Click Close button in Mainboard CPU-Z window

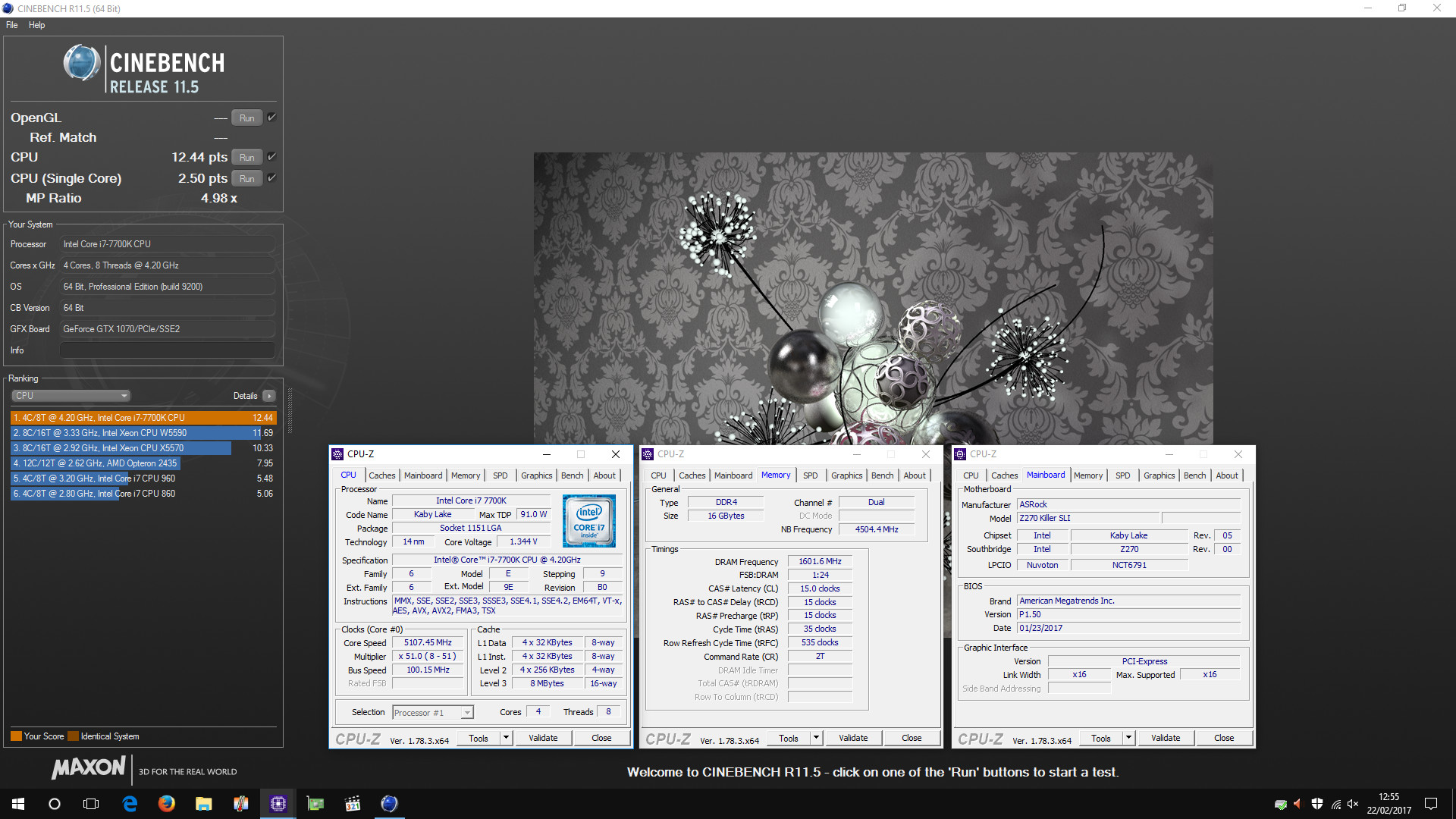(x=1224, y=738)
